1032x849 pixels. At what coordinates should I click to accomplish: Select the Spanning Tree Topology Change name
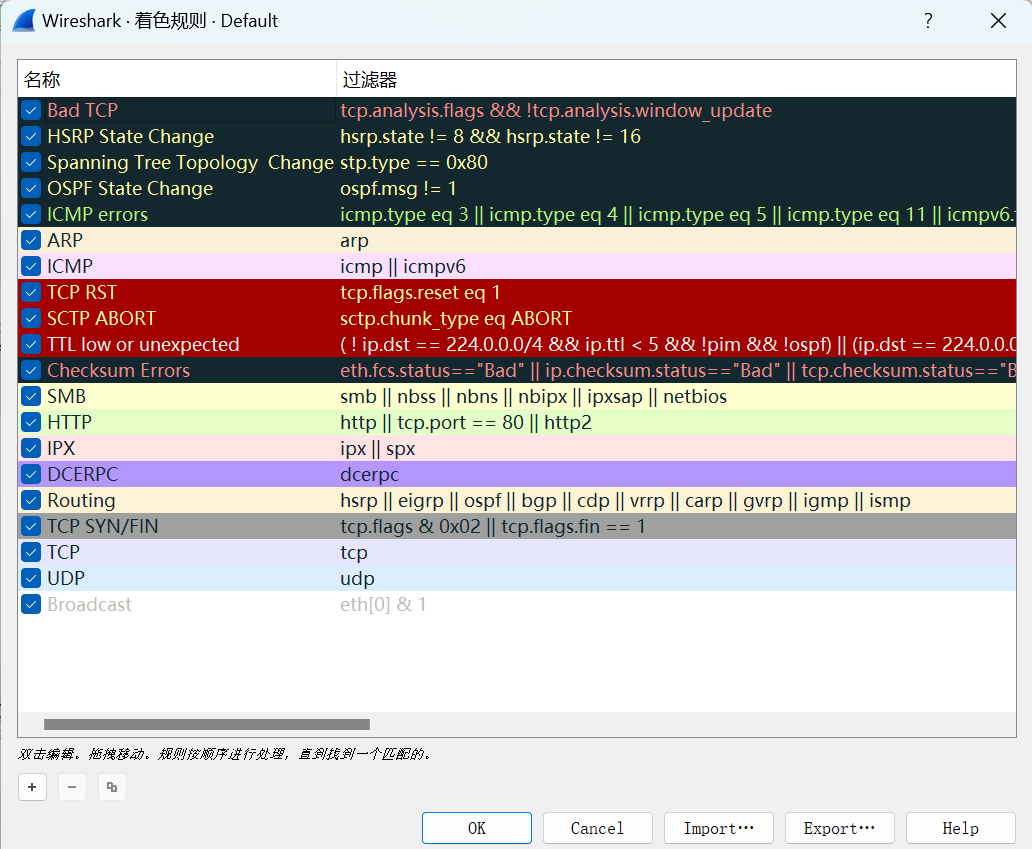tap(190, 163)
